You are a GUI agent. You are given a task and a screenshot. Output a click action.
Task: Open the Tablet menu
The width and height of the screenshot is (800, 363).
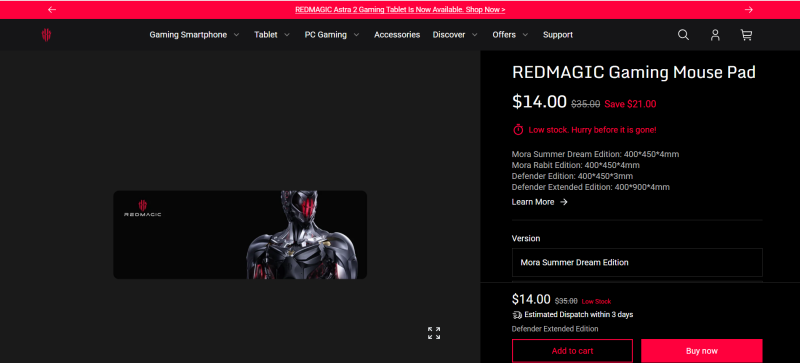266,35
